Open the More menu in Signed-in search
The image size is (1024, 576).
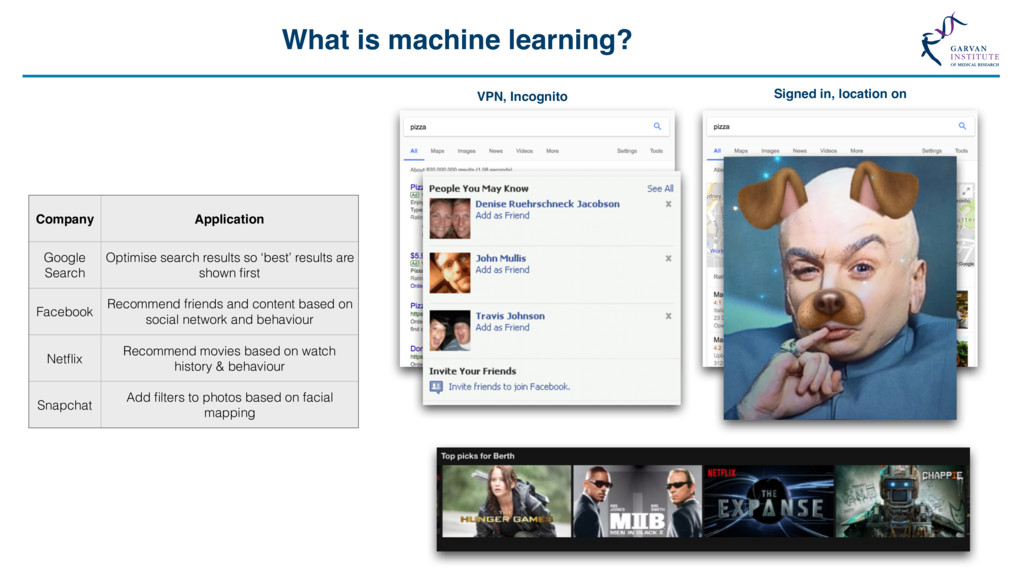pos(857,151)
